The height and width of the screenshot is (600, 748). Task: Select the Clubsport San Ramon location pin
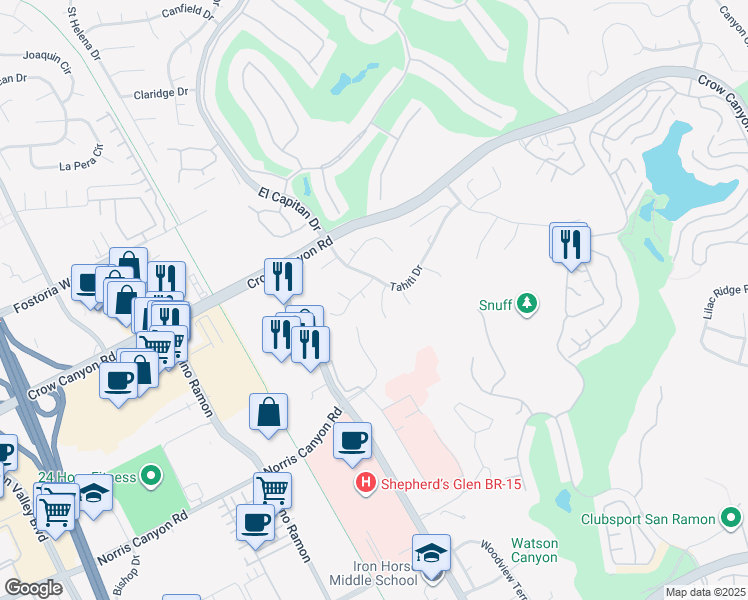(731, 518)
